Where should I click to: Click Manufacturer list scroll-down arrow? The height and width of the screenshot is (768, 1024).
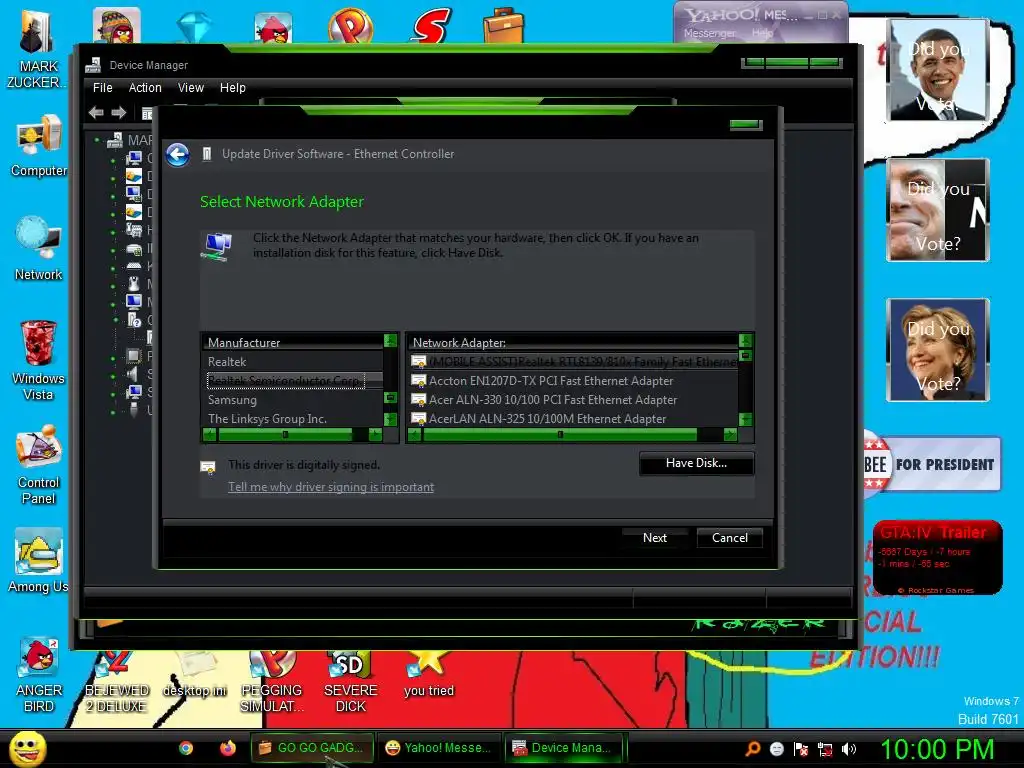coord(391,419)
